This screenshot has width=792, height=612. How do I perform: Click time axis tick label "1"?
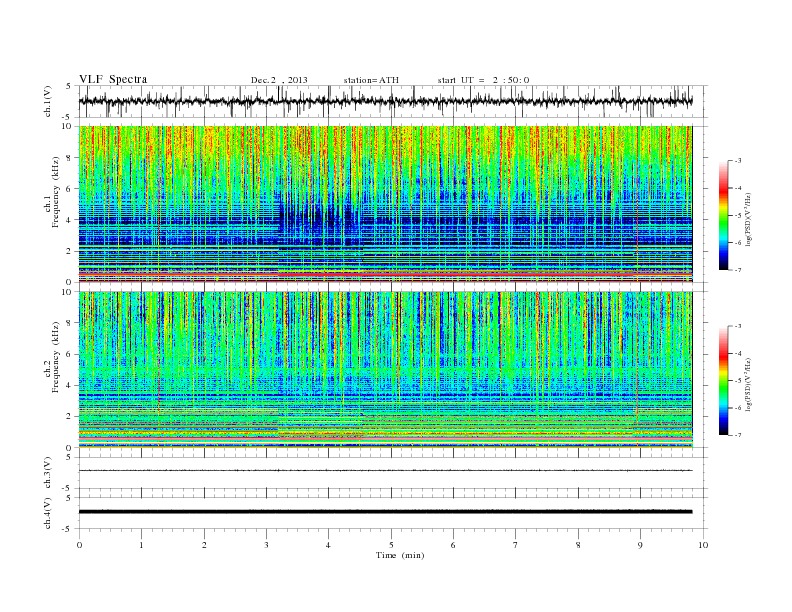[141, 545]
